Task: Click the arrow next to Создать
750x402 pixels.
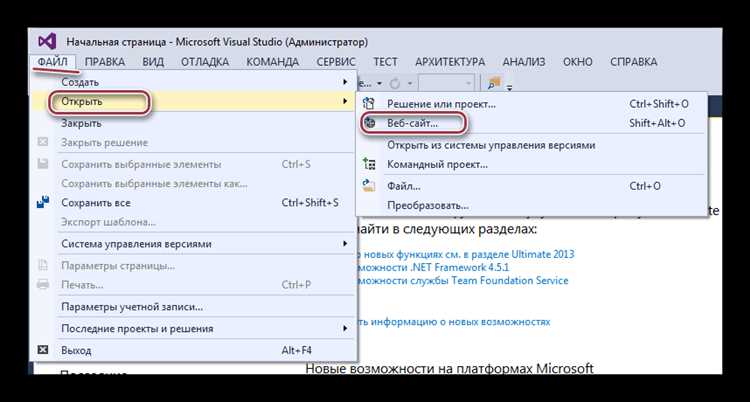Action: coord(345,82)
